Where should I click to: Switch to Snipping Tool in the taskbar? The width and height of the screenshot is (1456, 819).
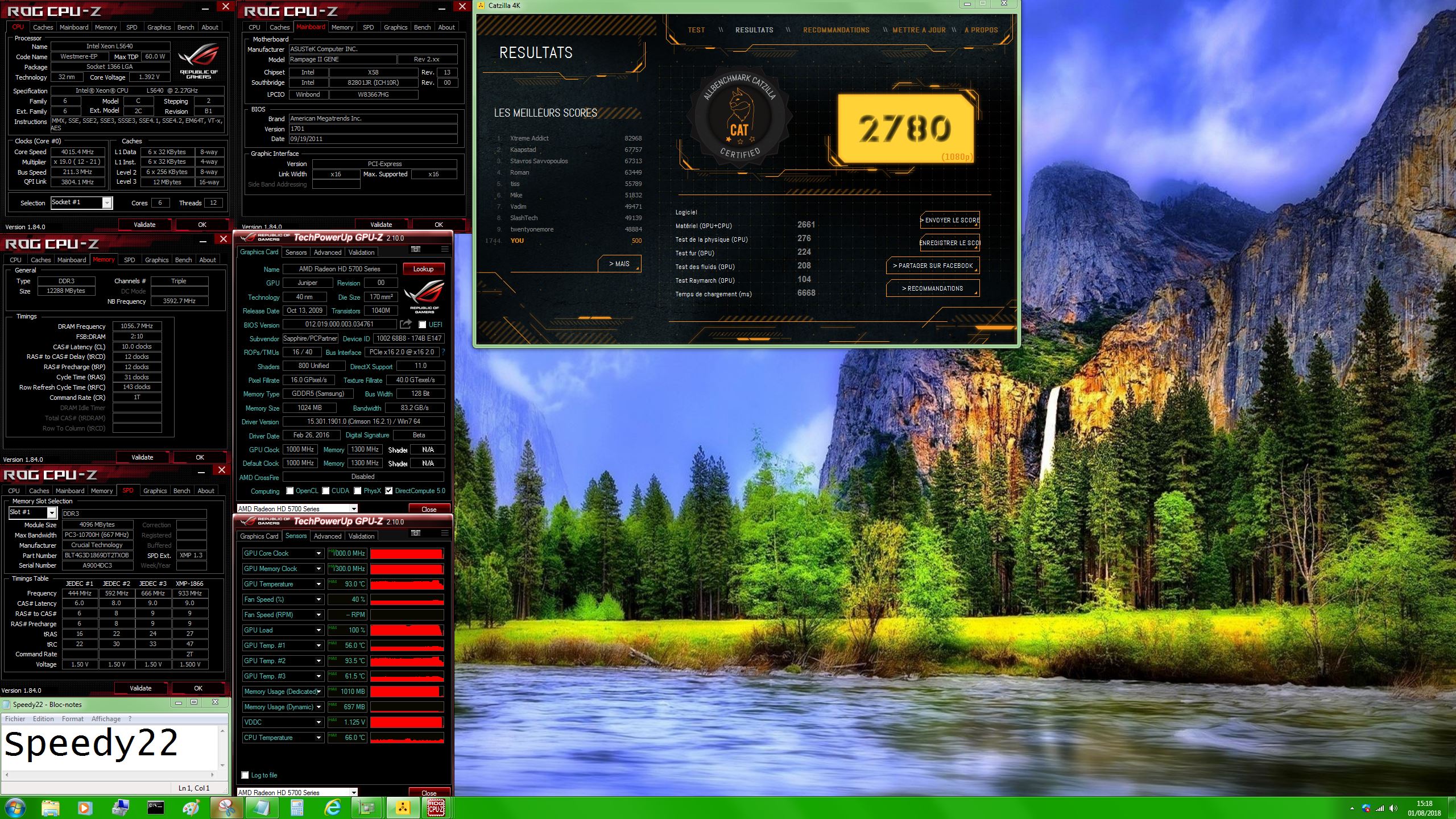click(226, 808)
